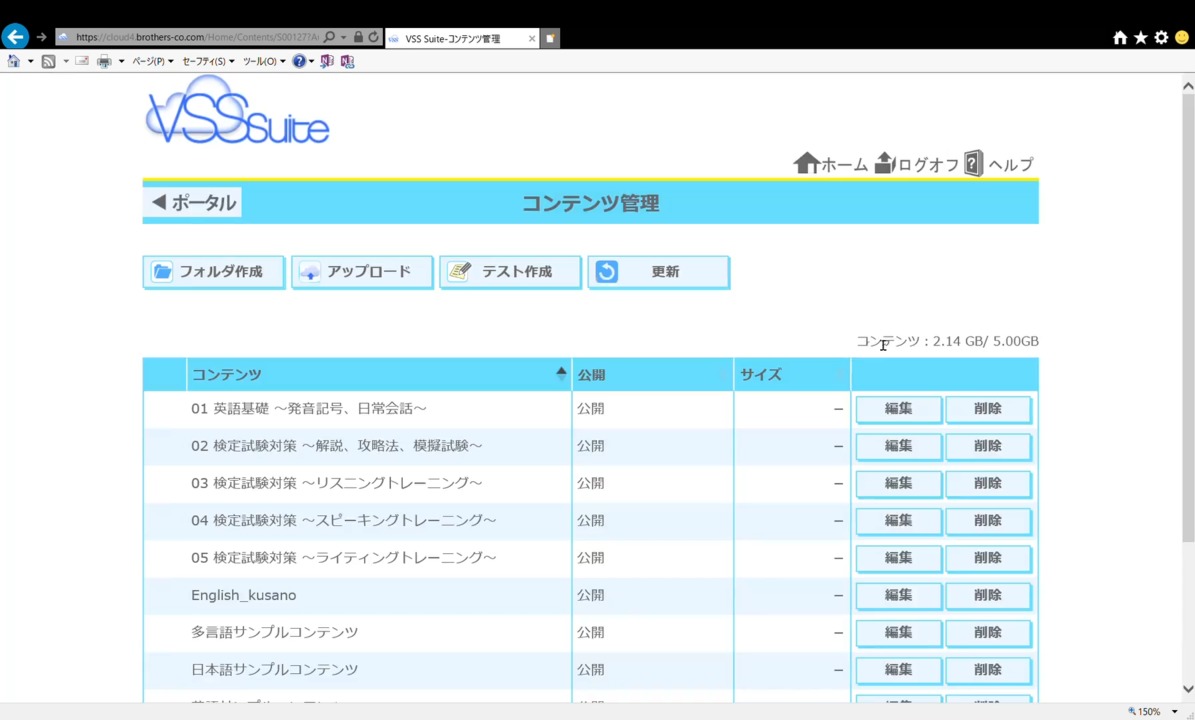Image resolution: width=1195 pixels, height=720 pixels.
Task: Go back to ポータル
Action: click(193, 203)
